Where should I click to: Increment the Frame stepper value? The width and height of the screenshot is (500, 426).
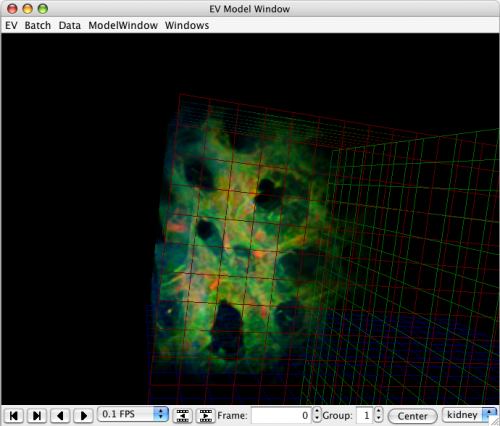tap(317, 412)
